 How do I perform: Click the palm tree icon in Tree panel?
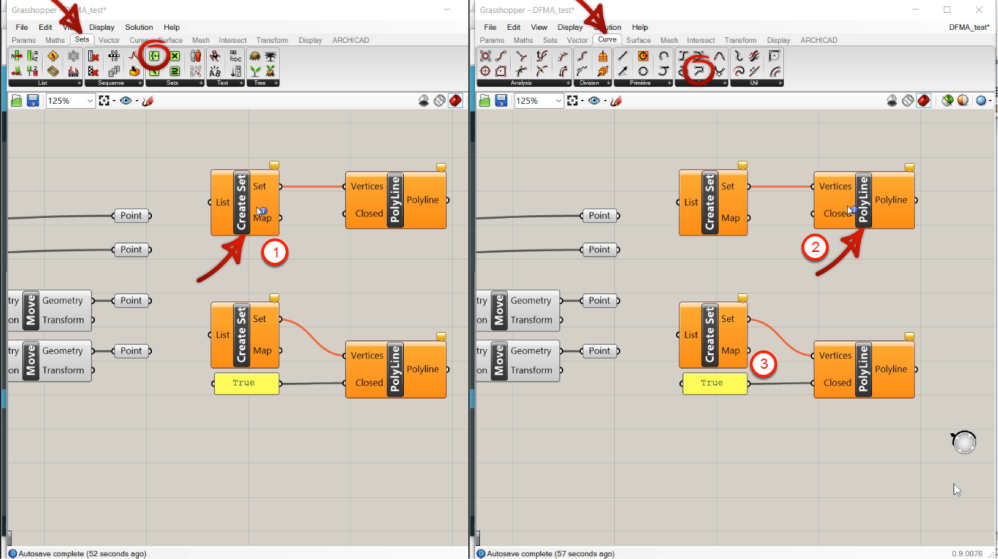tap(271, 56)
